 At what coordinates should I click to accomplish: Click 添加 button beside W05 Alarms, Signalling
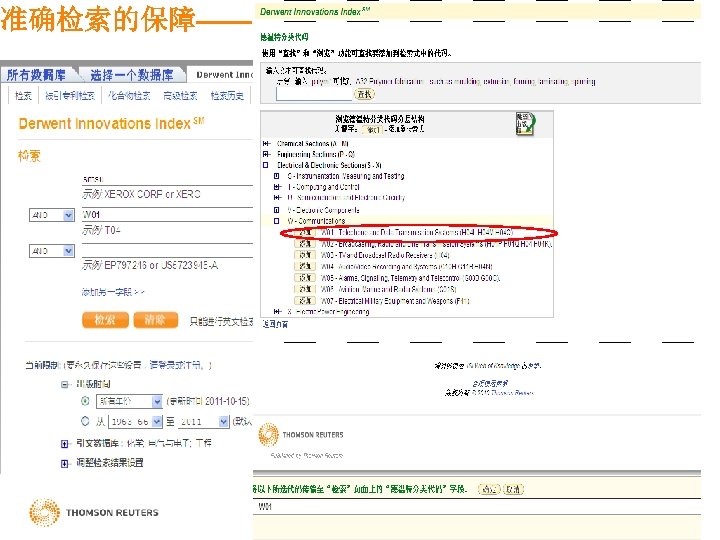[305, 278]
